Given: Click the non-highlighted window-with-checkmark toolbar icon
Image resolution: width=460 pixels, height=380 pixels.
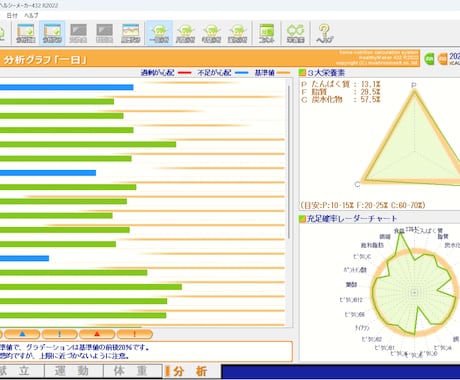Looking at the screenshot, I should pos(26,34).
